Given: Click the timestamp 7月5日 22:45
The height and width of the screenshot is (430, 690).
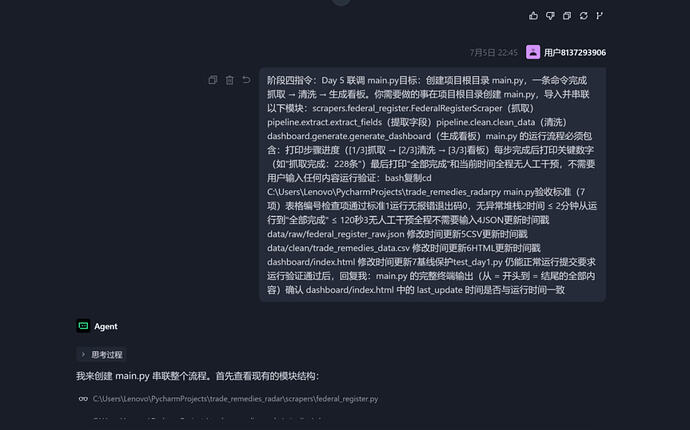Looking at the screenshot, I should (493, 52).
